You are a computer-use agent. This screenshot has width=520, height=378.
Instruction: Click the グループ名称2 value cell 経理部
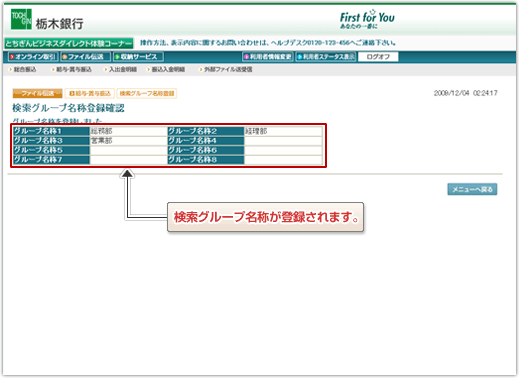tap(283, 131)
